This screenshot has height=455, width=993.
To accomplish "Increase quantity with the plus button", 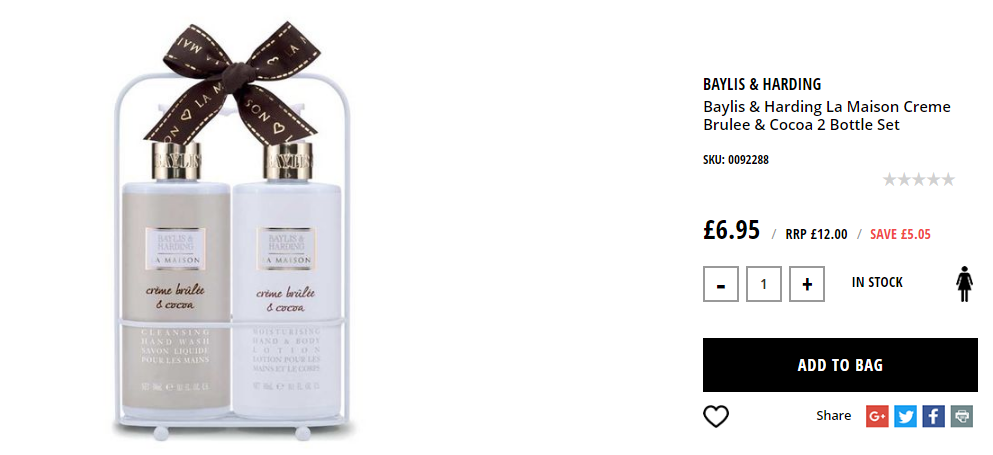I will pos(807,284).
